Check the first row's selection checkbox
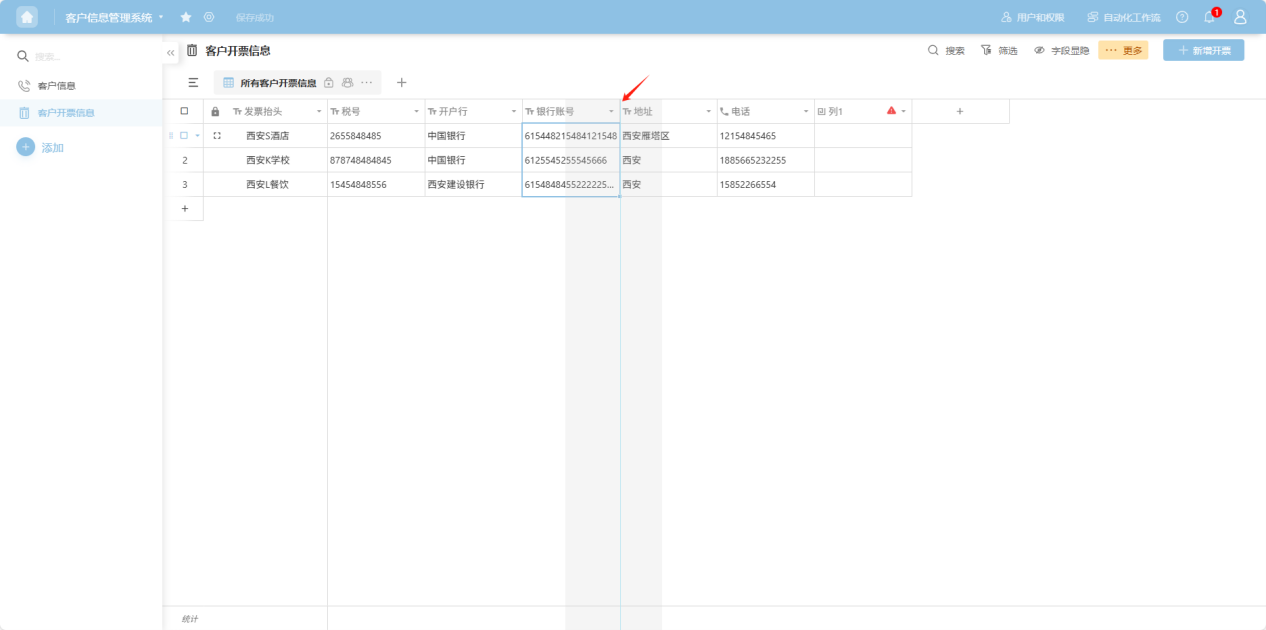The image size is (1266, 630). point(184,135)
